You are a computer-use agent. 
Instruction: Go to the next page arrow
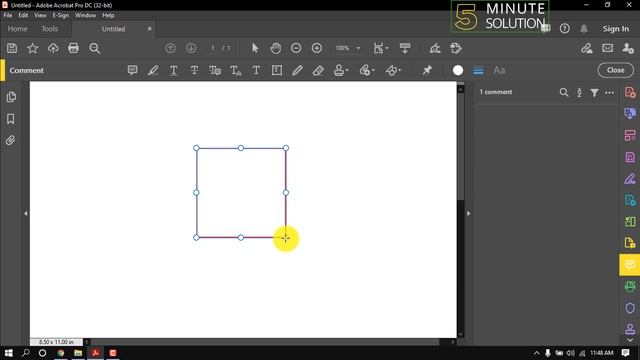(x=191, y=48)
